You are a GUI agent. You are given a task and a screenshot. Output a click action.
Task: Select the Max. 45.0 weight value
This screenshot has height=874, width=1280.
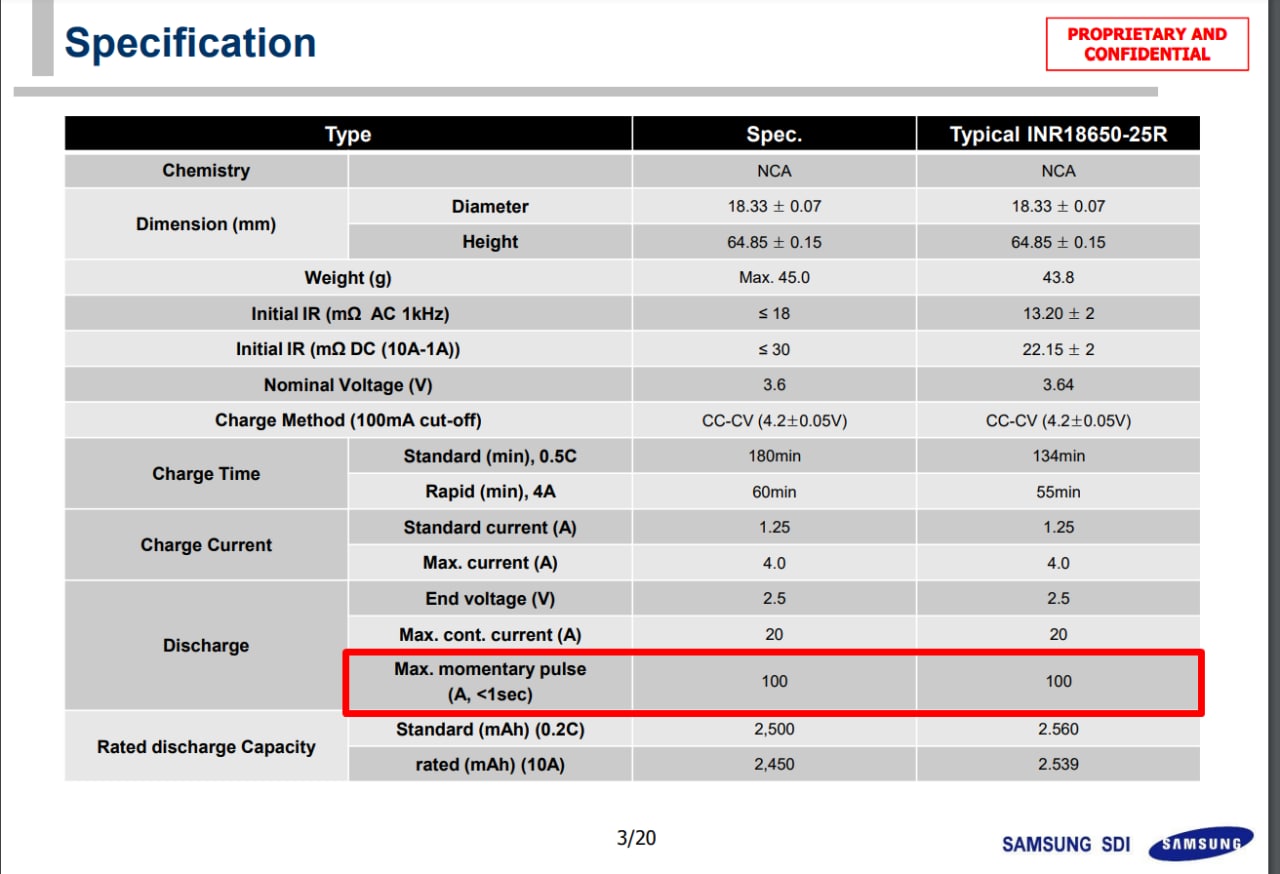774,278
